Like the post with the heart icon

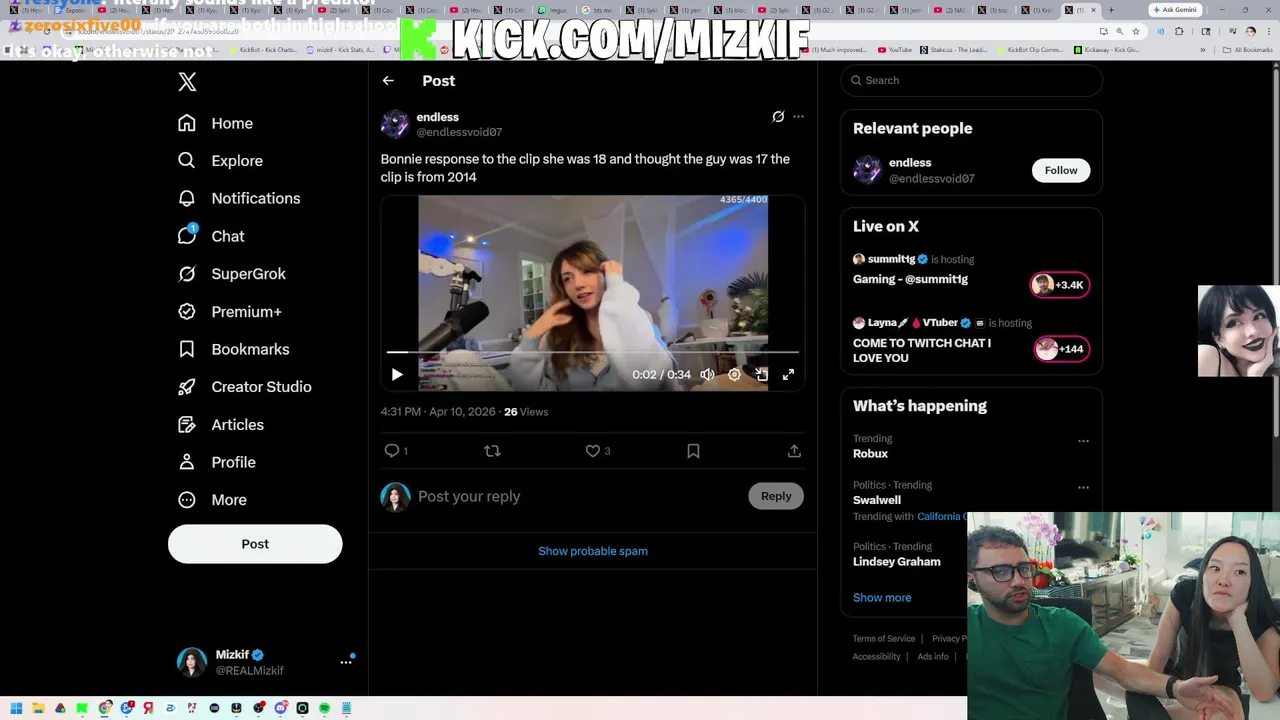pos(593,451)
